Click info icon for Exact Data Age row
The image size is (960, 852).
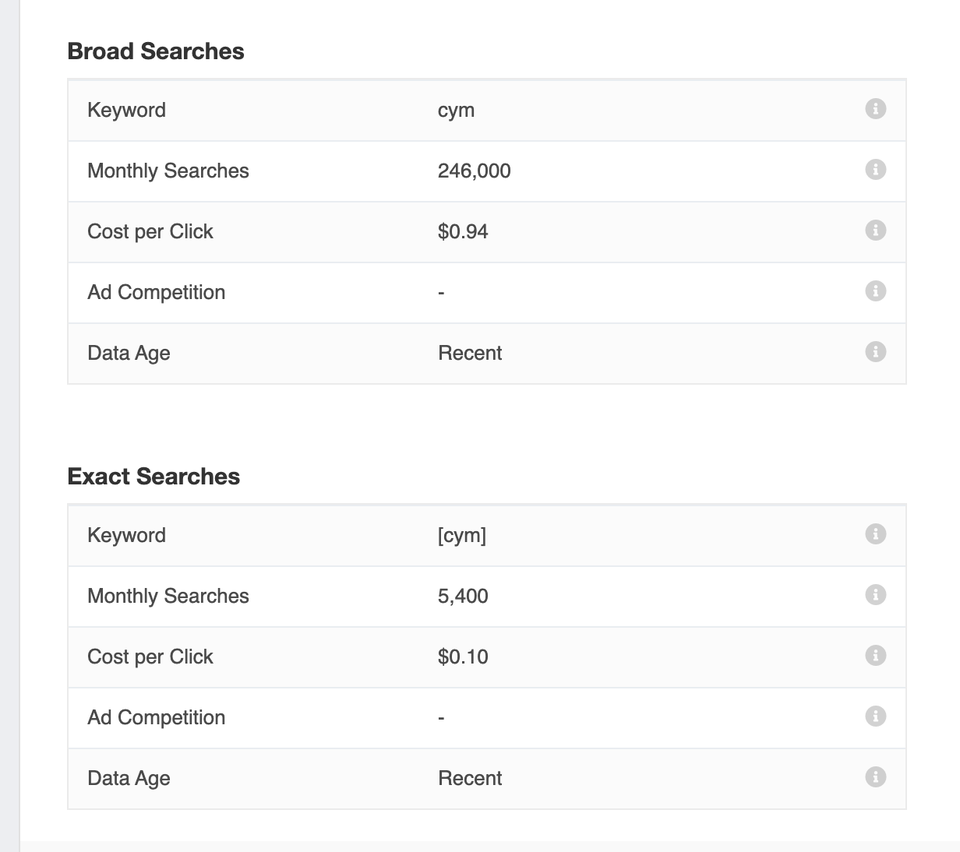point(875,777)
